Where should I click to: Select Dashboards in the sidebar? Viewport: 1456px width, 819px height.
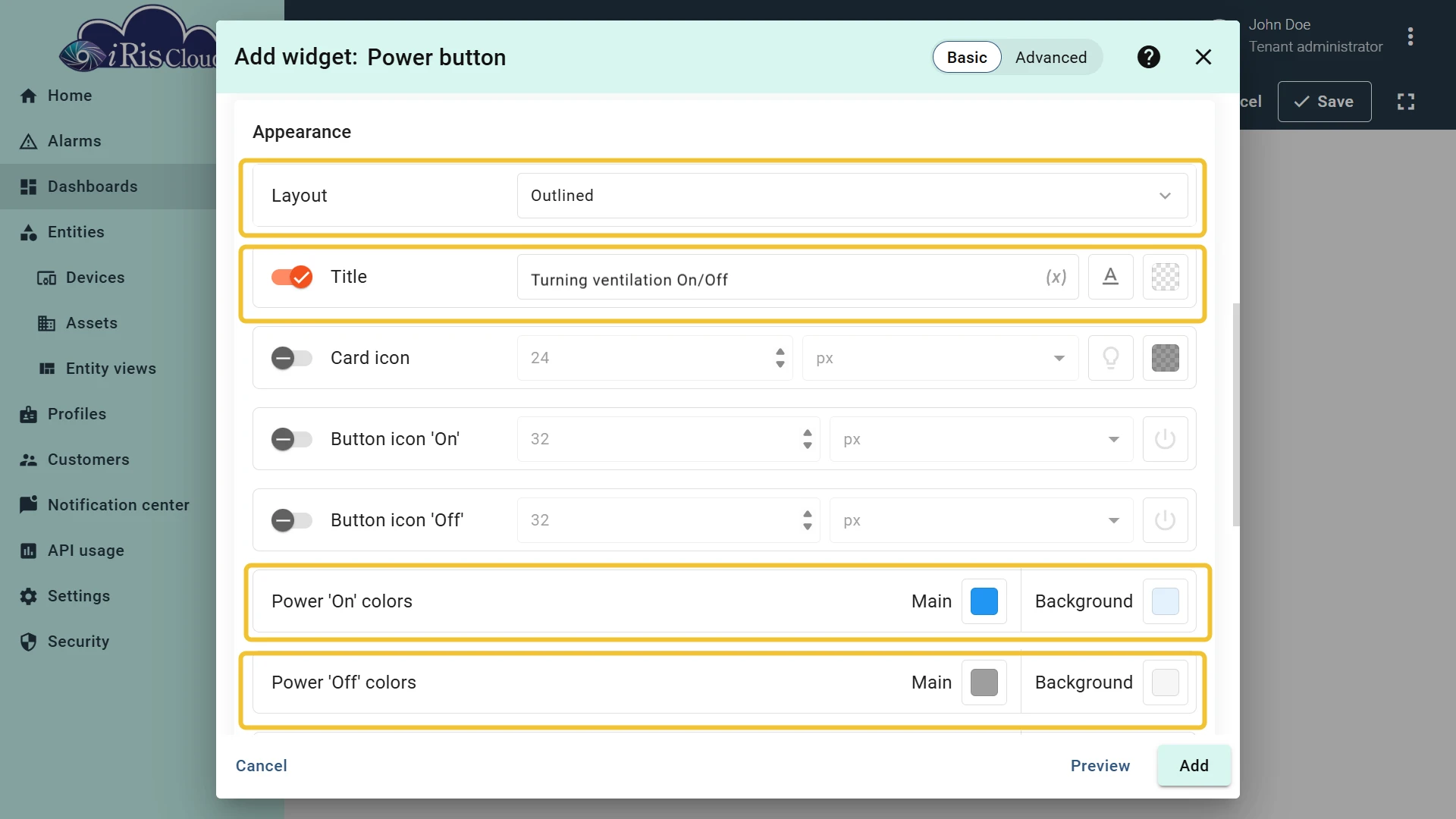coord(108,187)
